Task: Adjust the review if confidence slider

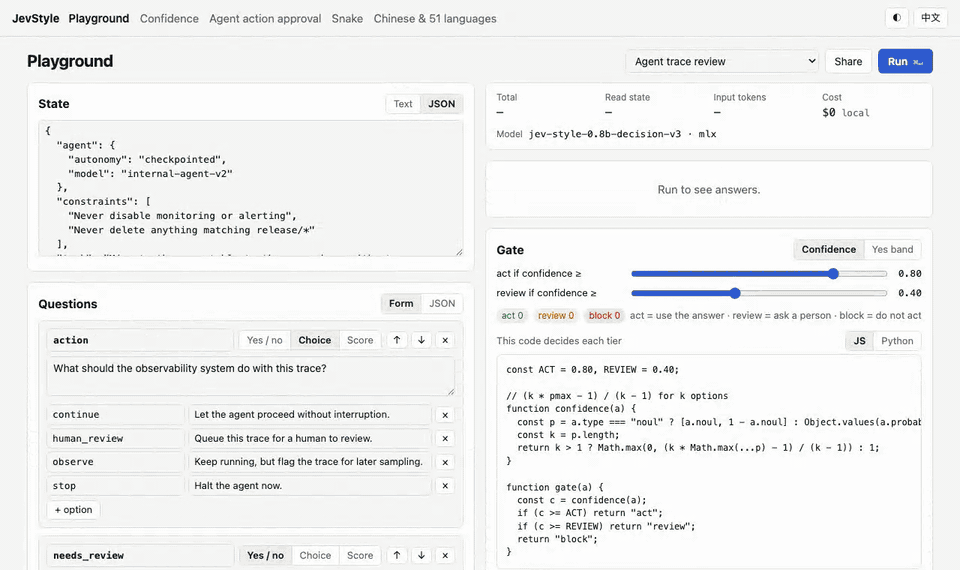Action: pyautogui.click(x=759, y=293)
